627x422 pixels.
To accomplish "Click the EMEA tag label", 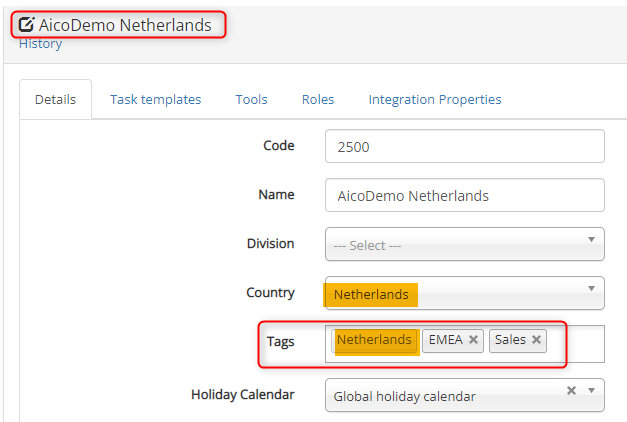I will tap(445, 340).
